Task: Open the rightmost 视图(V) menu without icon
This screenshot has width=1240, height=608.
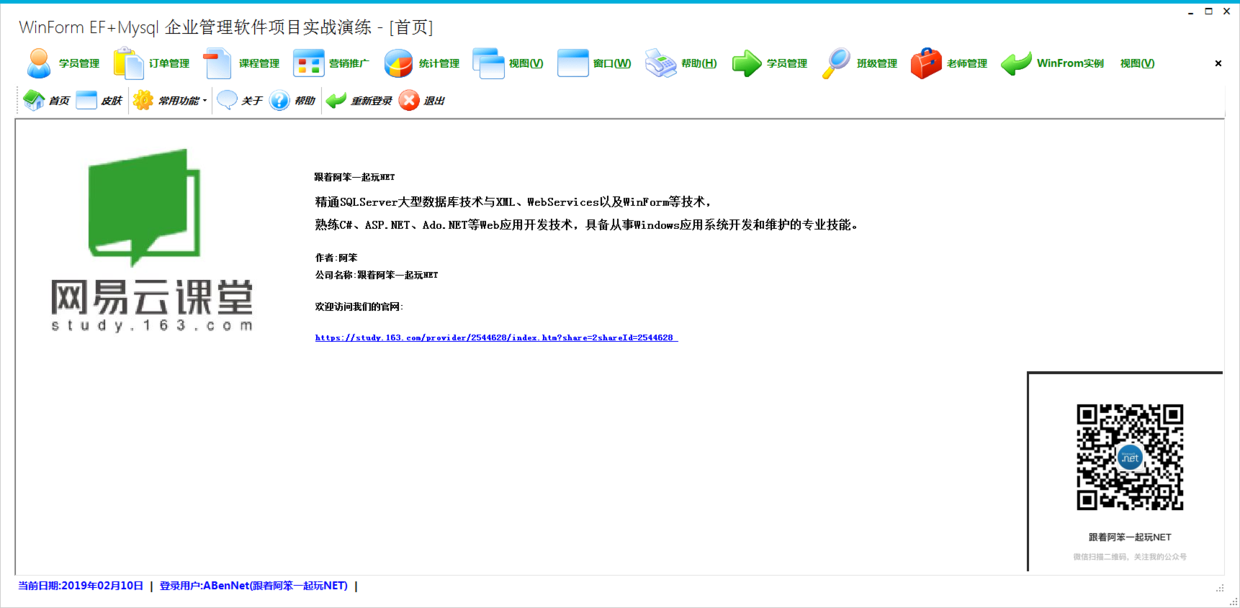Action: coord(1137,63)
